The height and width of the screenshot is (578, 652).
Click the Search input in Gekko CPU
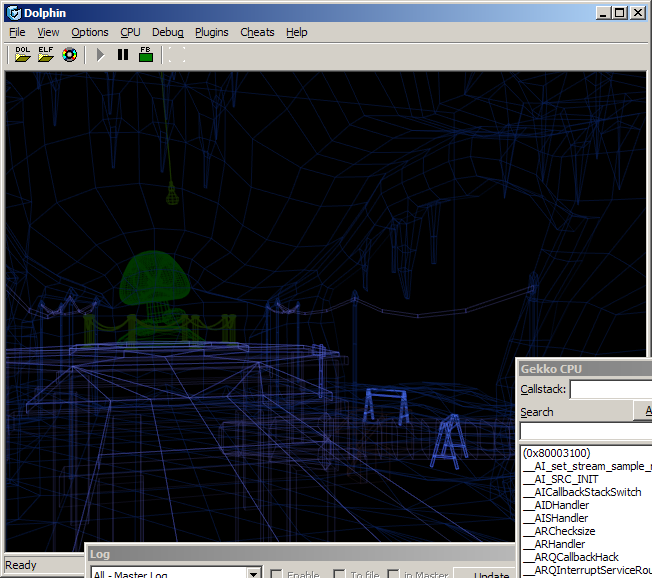coord(586,431)
